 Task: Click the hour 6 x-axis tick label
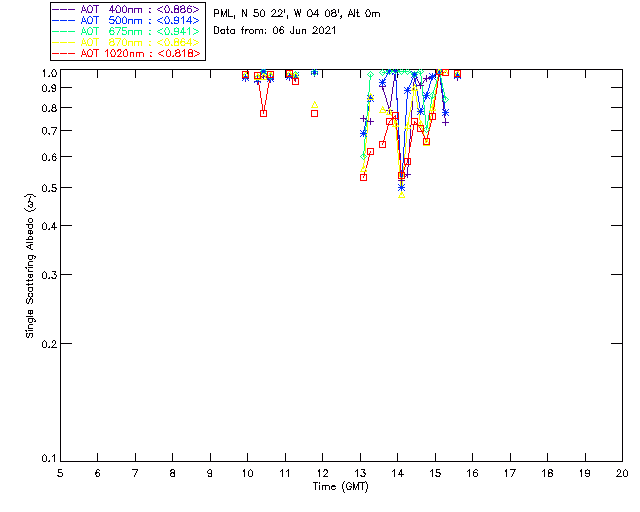click(x=98, y=473)
